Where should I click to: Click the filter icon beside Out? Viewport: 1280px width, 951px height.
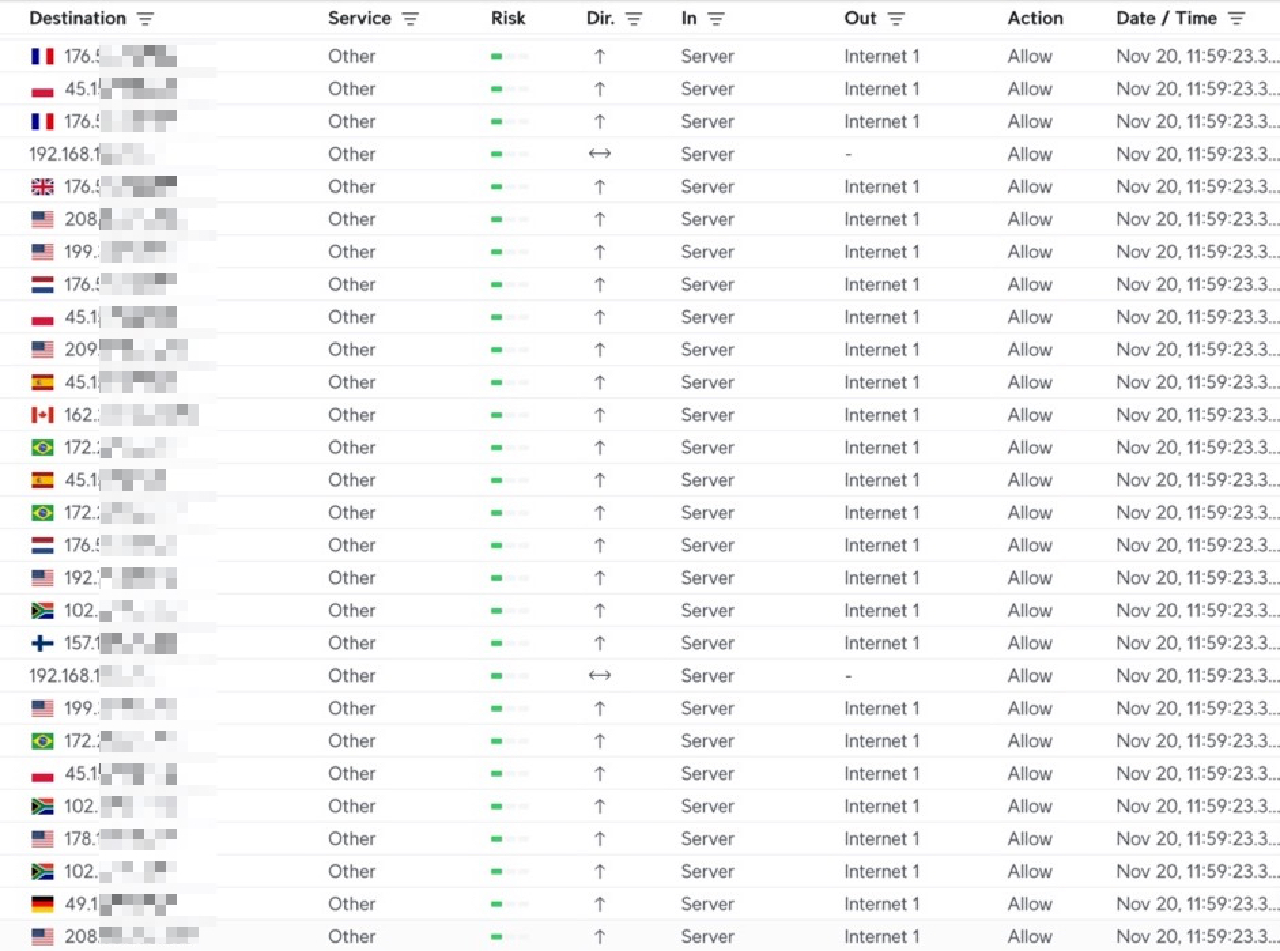[x=896, y=19]
